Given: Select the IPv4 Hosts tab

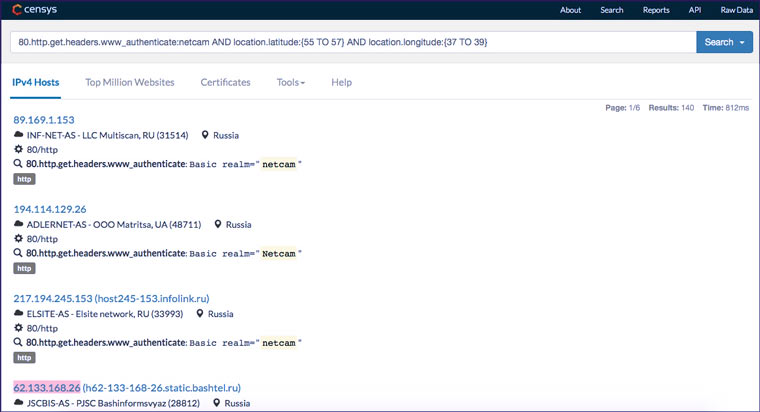Looking at the screenshot, I should tap(35, 82).
